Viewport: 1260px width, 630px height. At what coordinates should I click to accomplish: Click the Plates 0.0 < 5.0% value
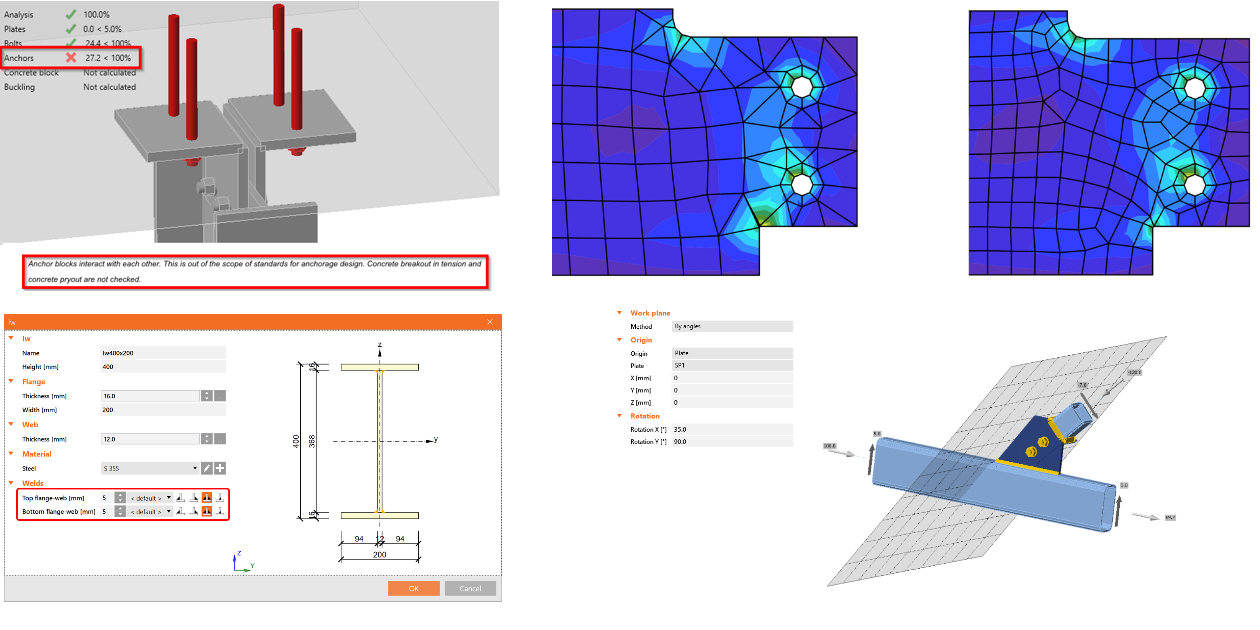(104, 29)
